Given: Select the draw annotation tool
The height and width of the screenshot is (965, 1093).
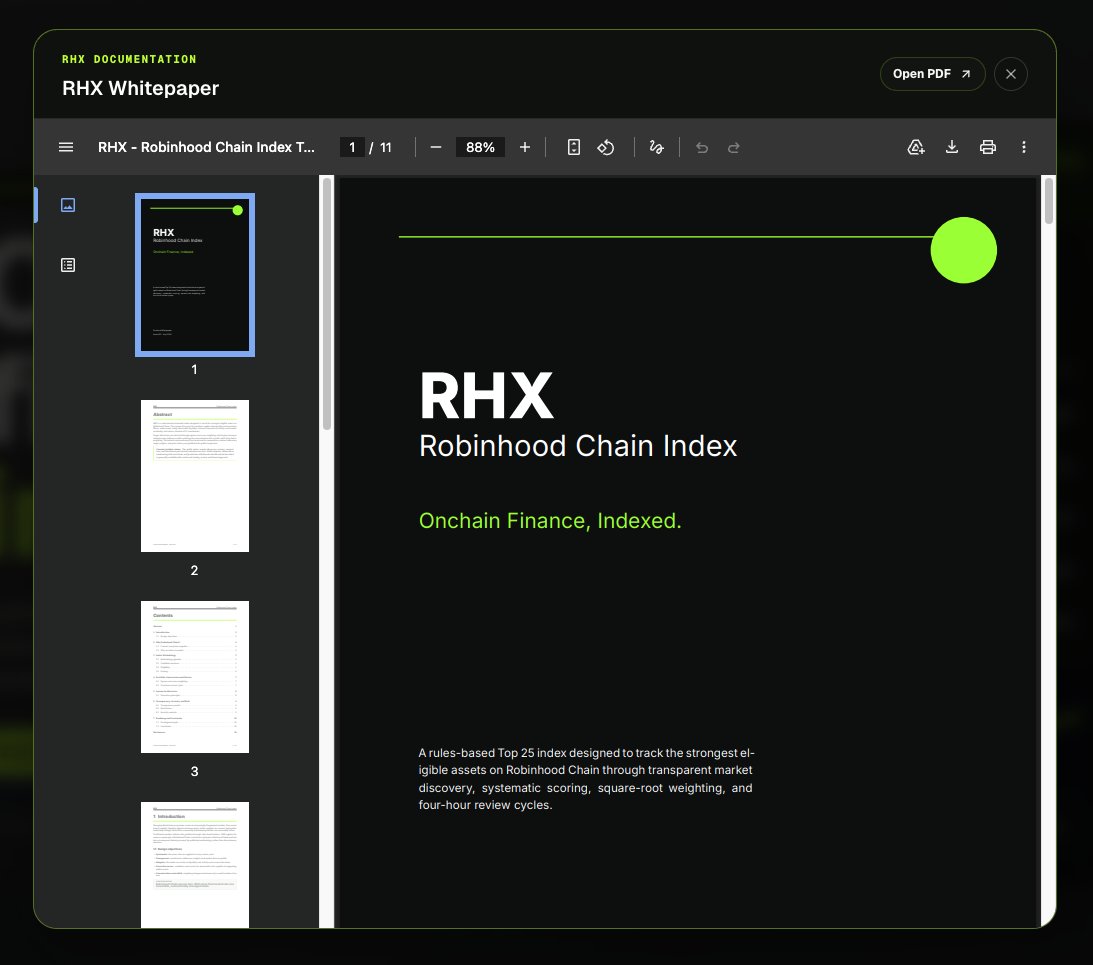Looking at the screenshot, I should (x=656, y=147).
